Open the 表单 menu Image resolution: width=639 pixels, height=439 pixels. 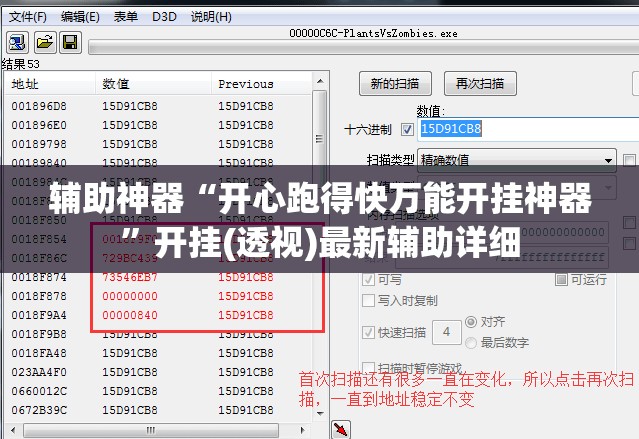tap(125, 17)
